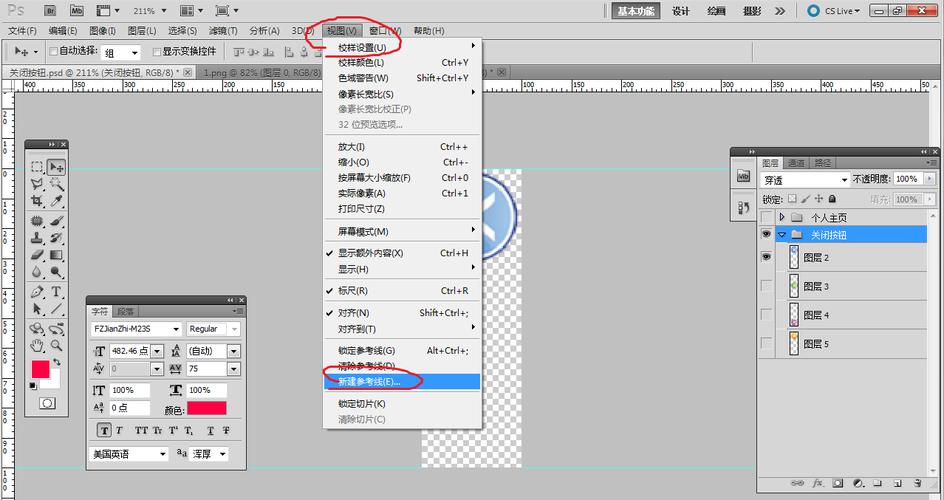Select the History Brush tool
This screenshot has height=500, width=944.
[56, 238]
